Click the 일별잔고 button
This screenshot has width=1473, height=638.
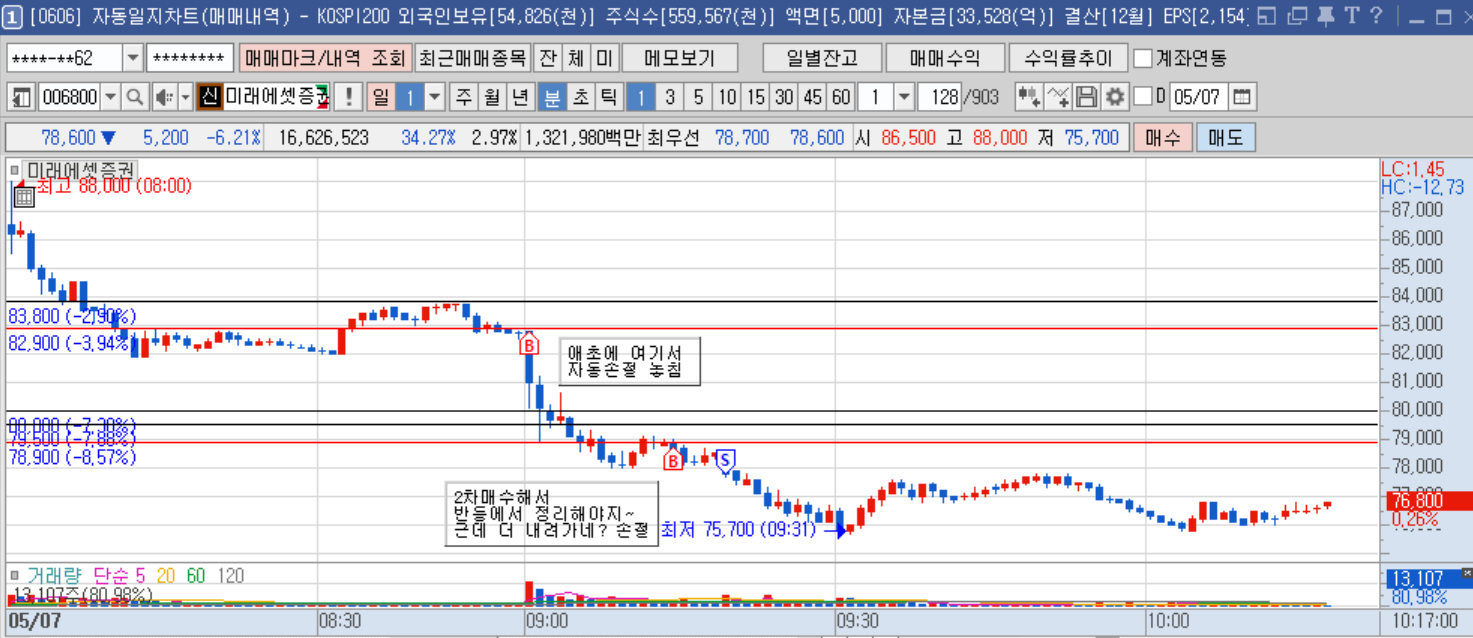click(x=820, y=58)
